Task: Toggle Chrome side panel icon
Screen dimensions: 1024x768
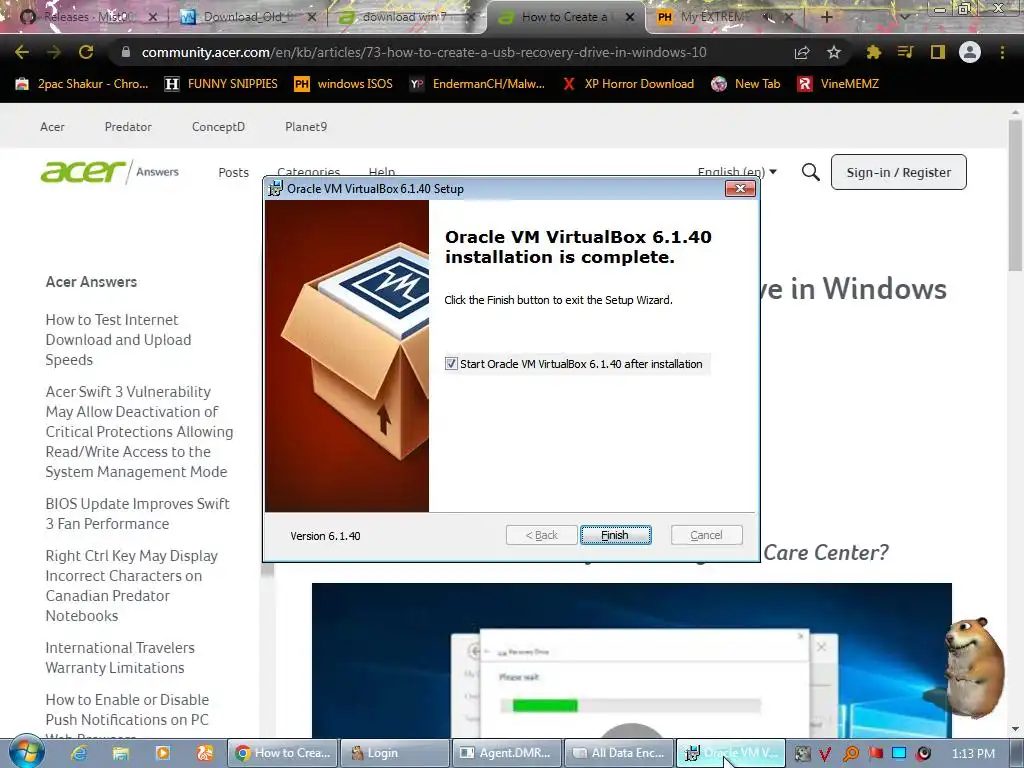Action: [x=938, y=52]
